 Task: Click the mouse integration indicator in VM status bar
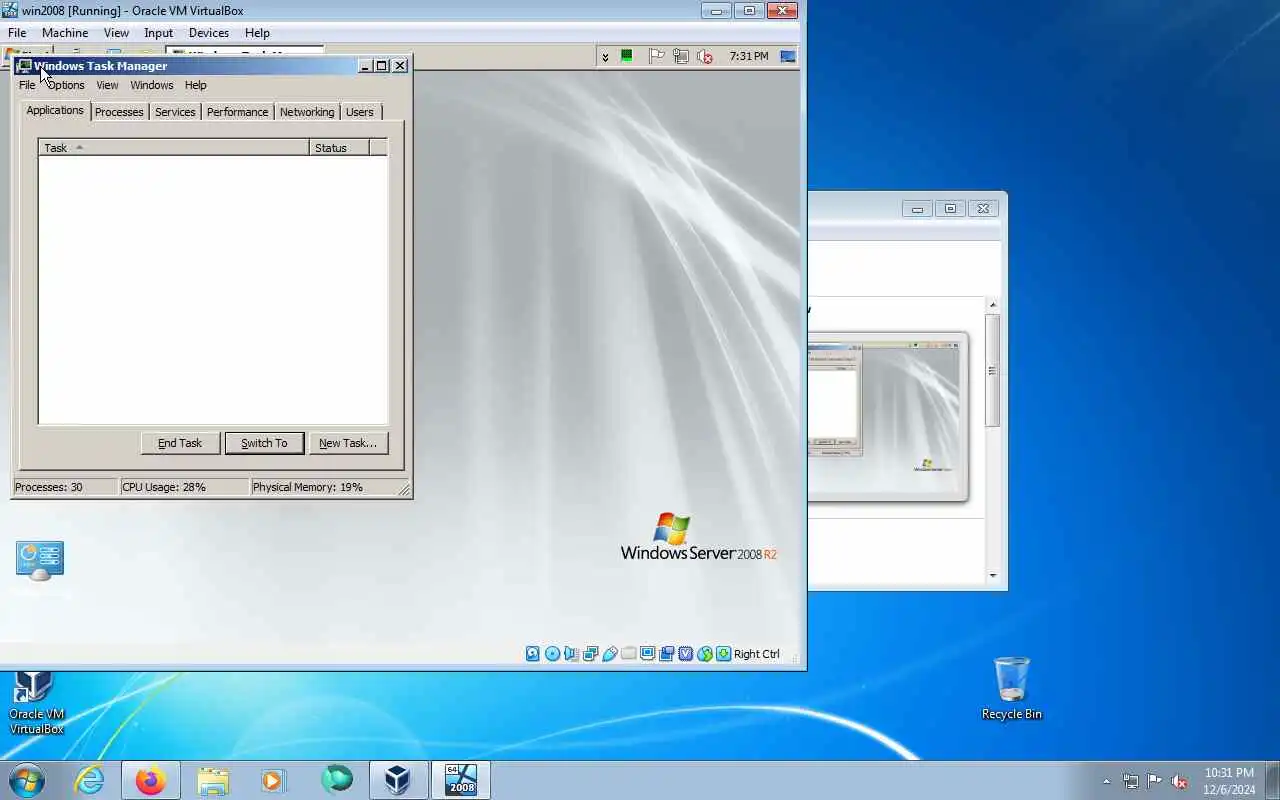tap(704, 654)
